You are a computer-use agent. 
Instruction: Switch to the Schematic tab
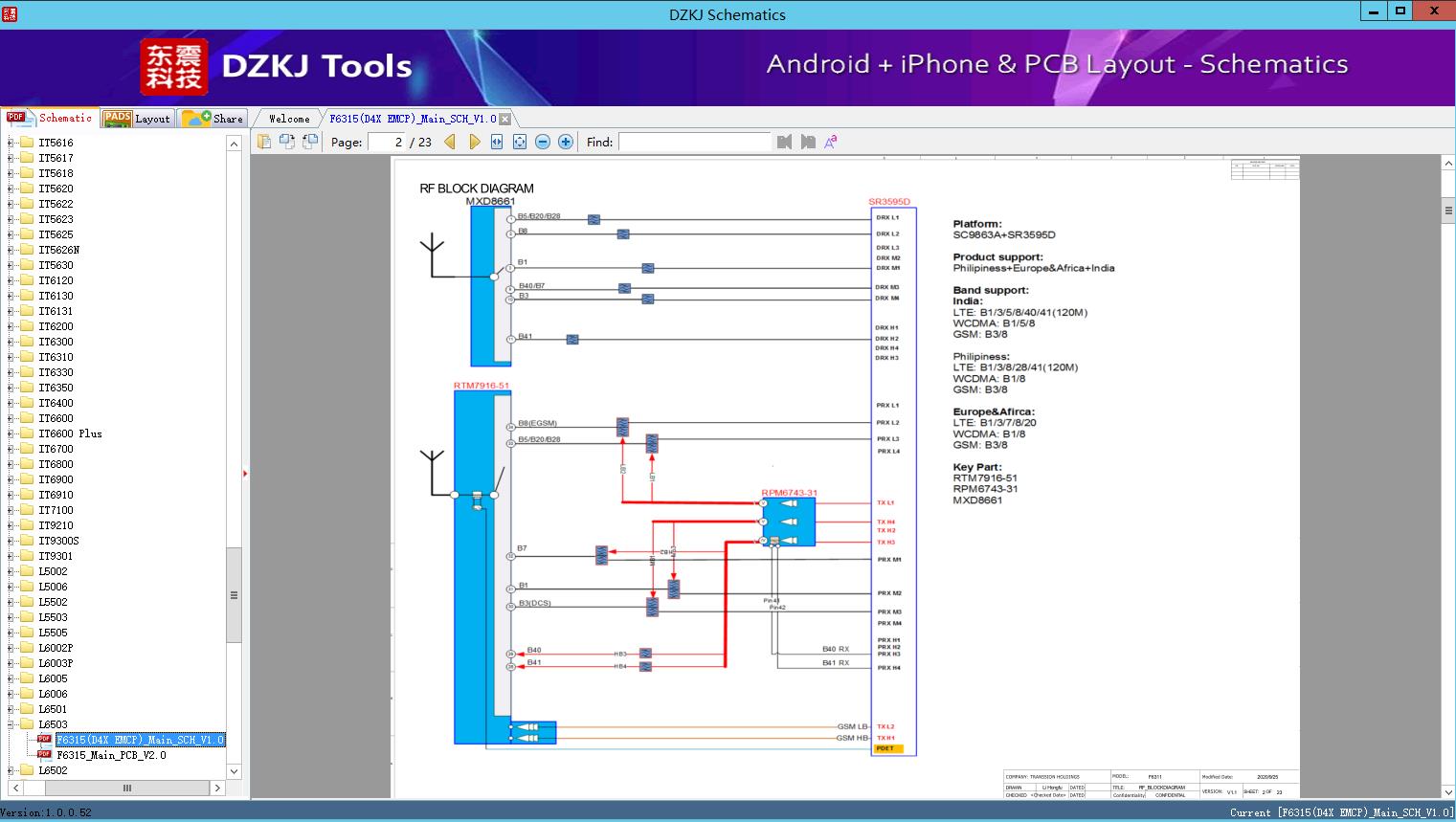[x=50, y=118]
